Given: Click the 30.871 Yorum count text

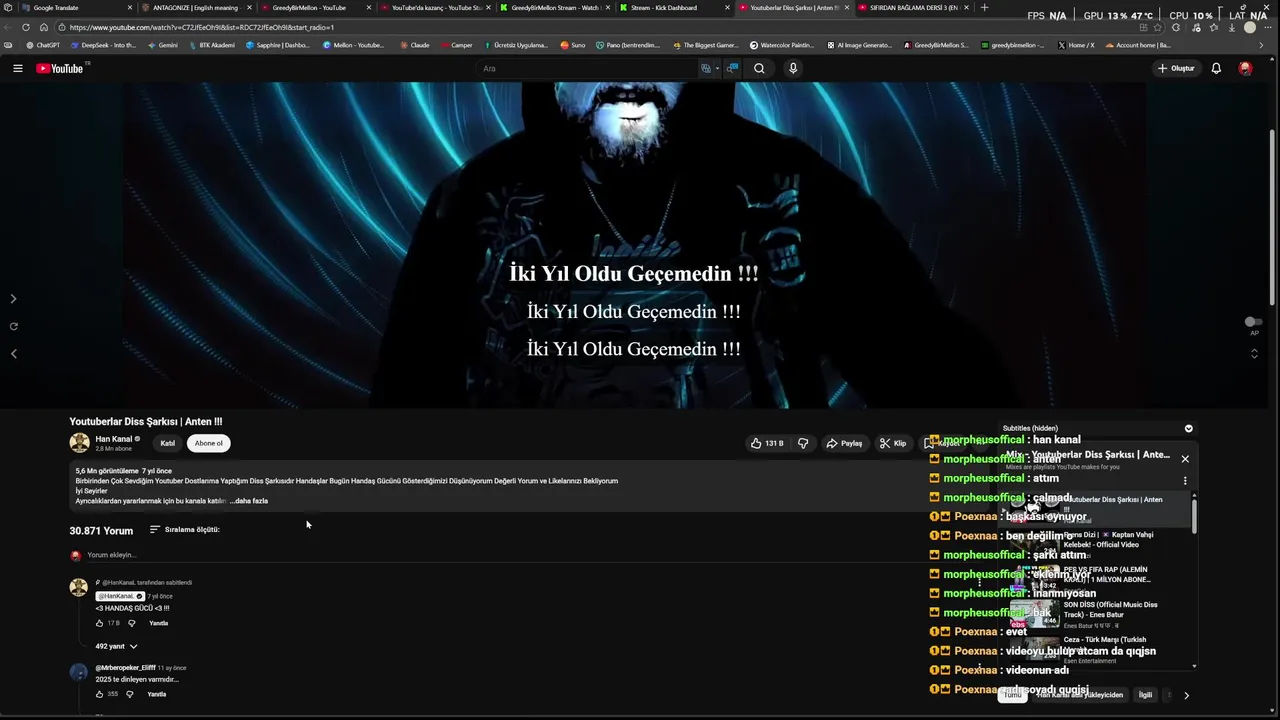Looking at the screenshot, I should pyautogui.click(x=101, y=530).
